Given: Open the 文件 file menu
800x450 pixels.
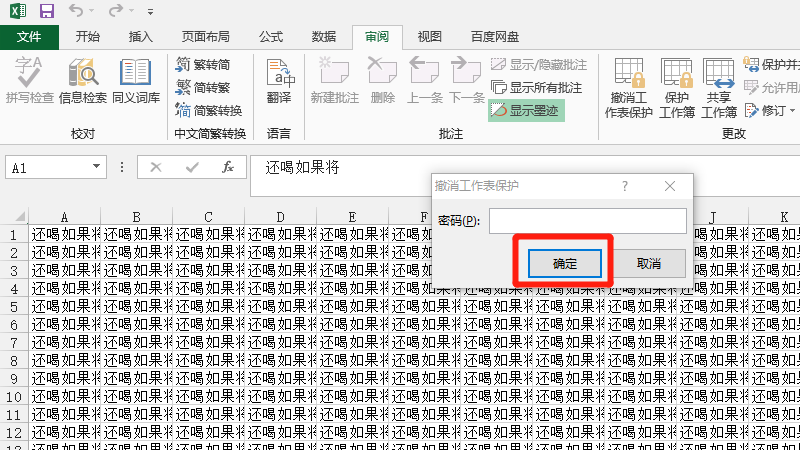Looking at the screenshot, I should tap(30, 37).
